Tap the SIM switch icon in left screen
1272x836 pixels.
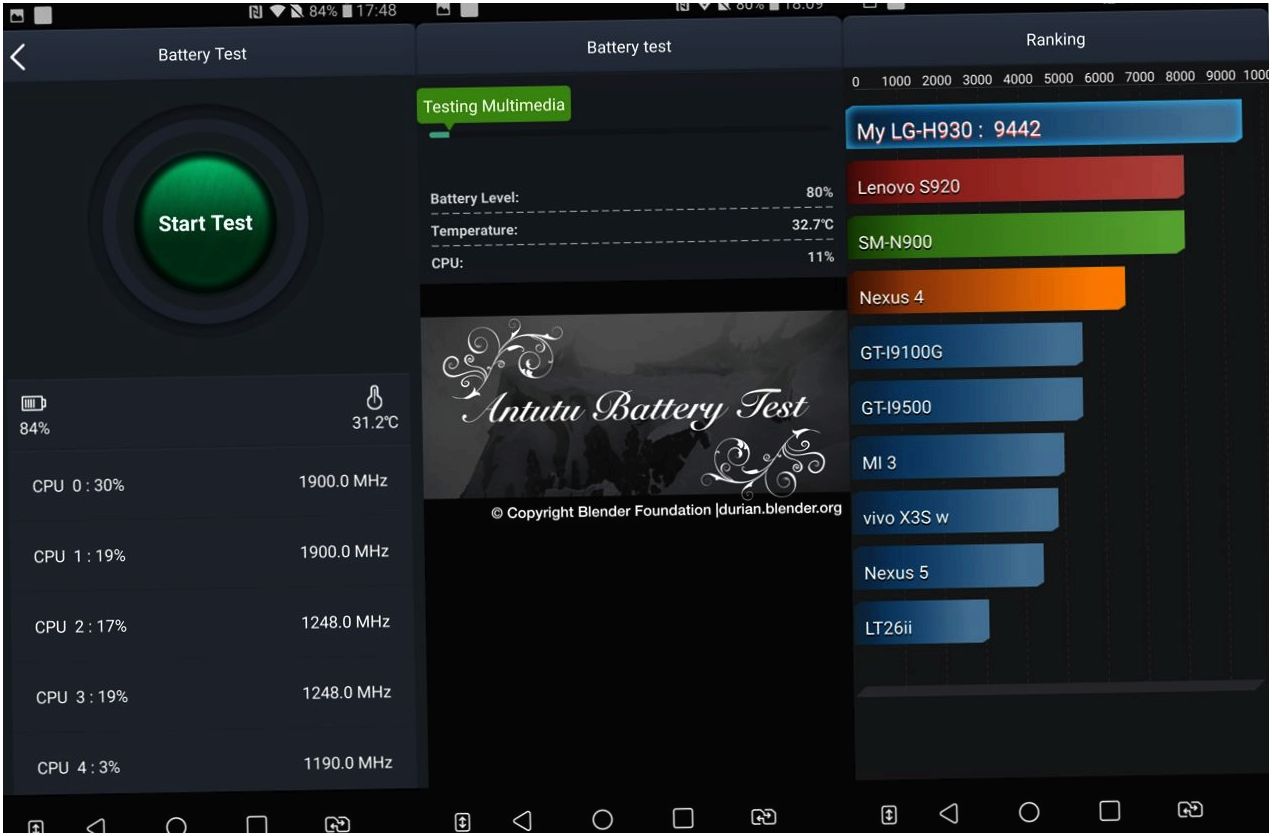(337, 825)
